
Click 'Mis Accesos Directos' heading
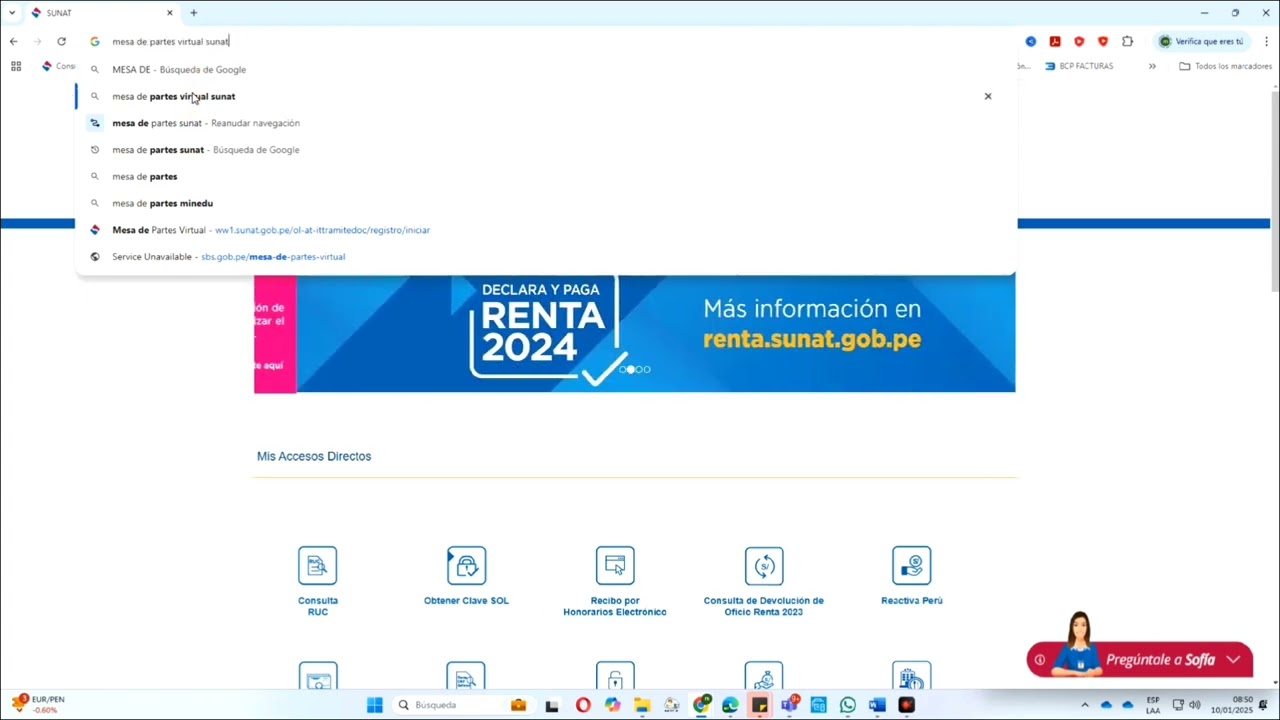[314, 456]
